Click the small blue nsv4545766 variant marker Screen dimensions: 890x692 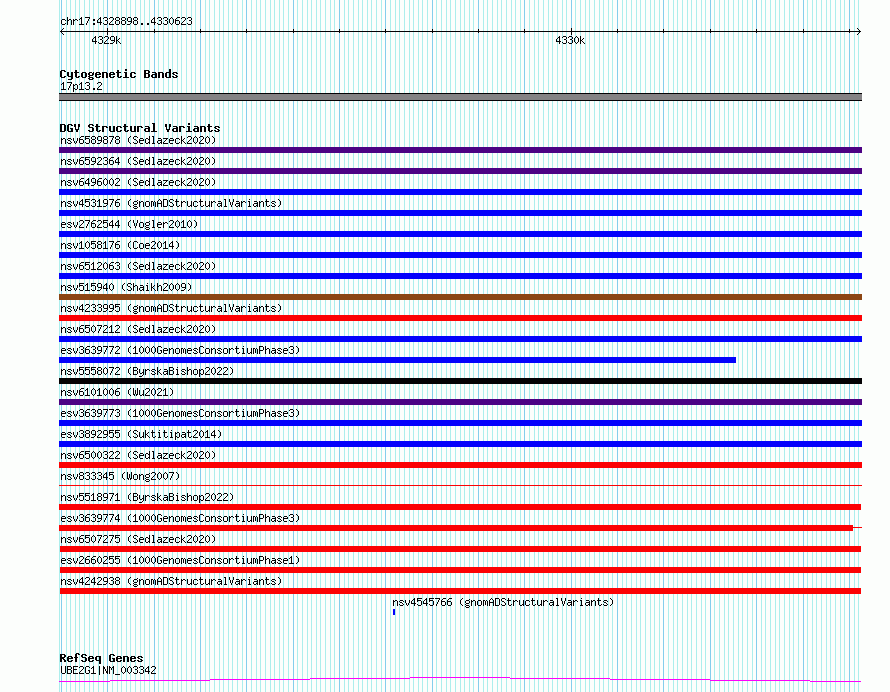(x=393, y=612)
